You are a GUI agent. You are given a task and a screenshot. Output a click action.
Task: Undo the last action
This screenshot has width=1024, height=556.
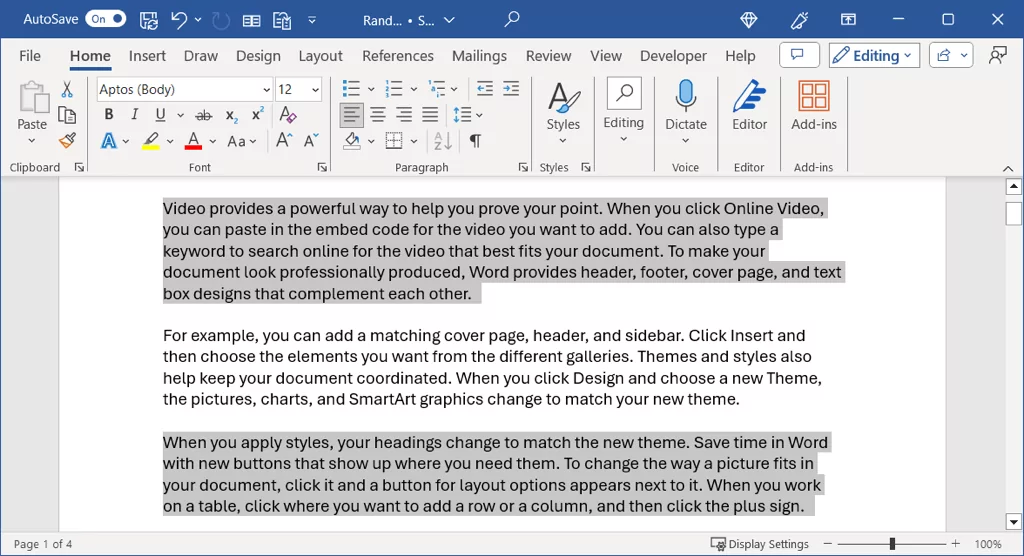click(x=179, y=20)
